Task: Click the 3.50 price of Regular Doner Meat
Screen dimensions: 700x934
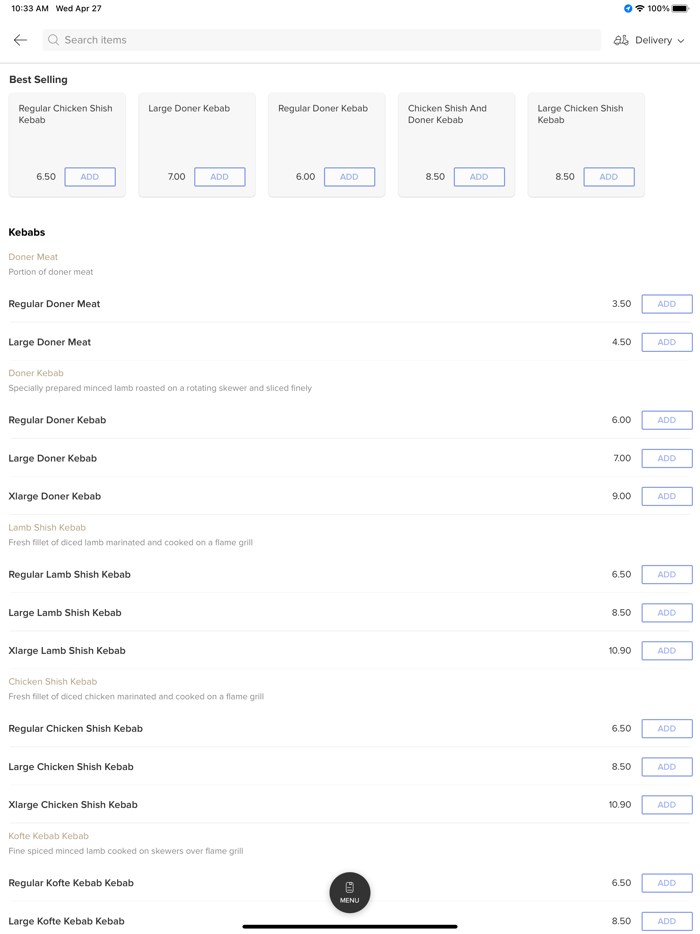Action: click(x=621, y=304)
